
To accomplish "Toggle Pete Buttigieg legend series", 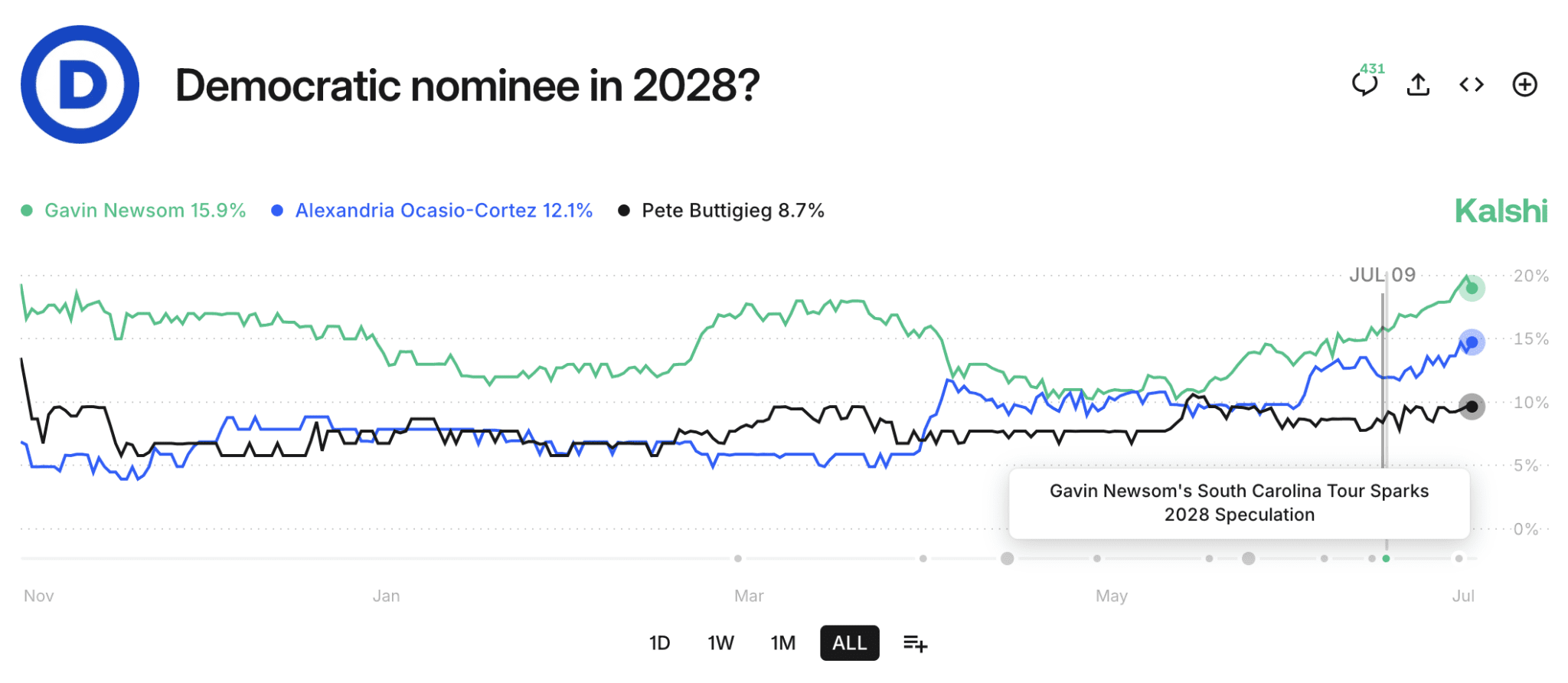I will [721, 211].
